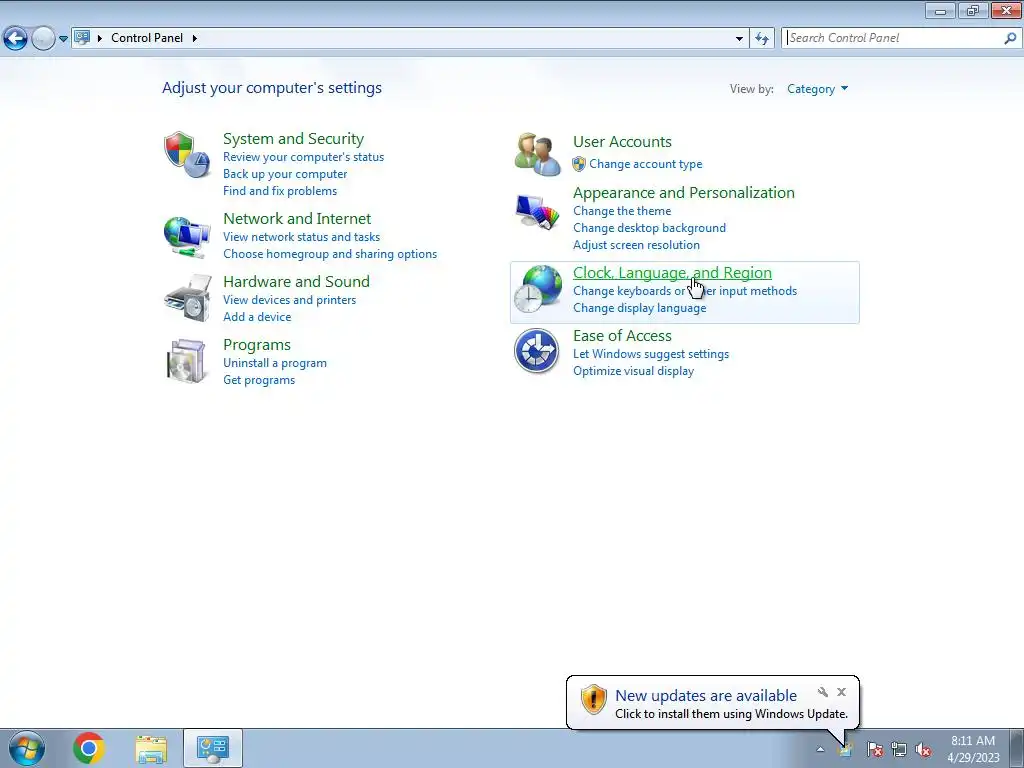Click Back up your computer
1024x768 pixels.
[x=285, y=174]
